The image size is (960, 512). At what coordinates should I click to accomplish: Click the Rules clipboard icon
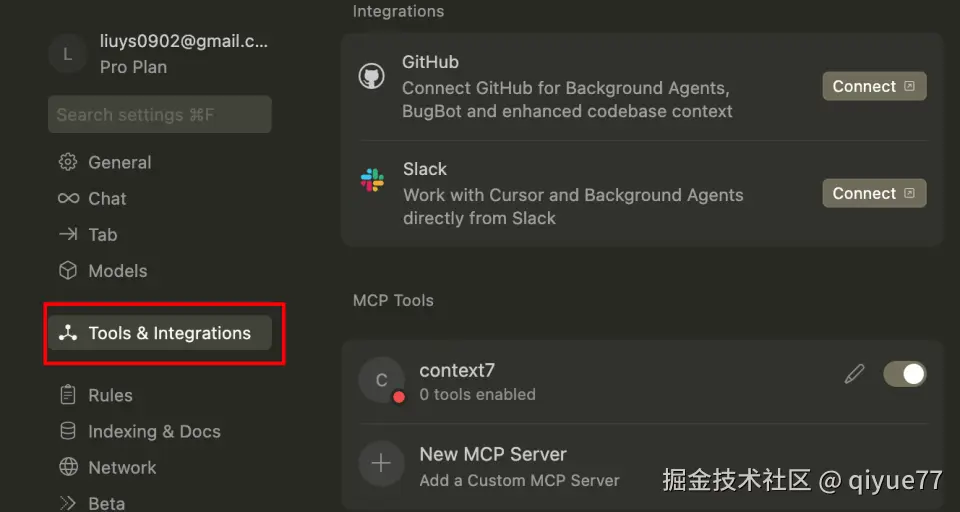coord(68,395)
